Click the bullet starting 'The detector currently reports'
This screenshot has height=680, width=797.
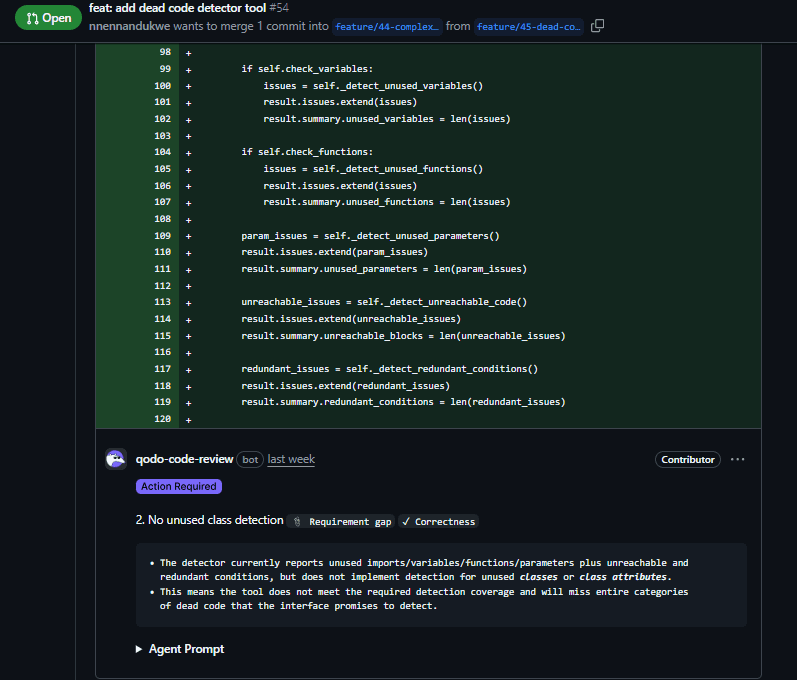pyautogui.click(x=424, y=570)
